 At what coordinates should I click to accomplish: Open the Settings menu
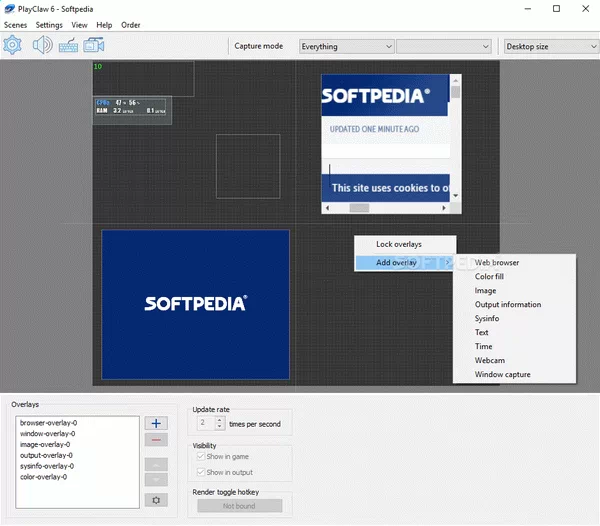(x=49, y=25)
